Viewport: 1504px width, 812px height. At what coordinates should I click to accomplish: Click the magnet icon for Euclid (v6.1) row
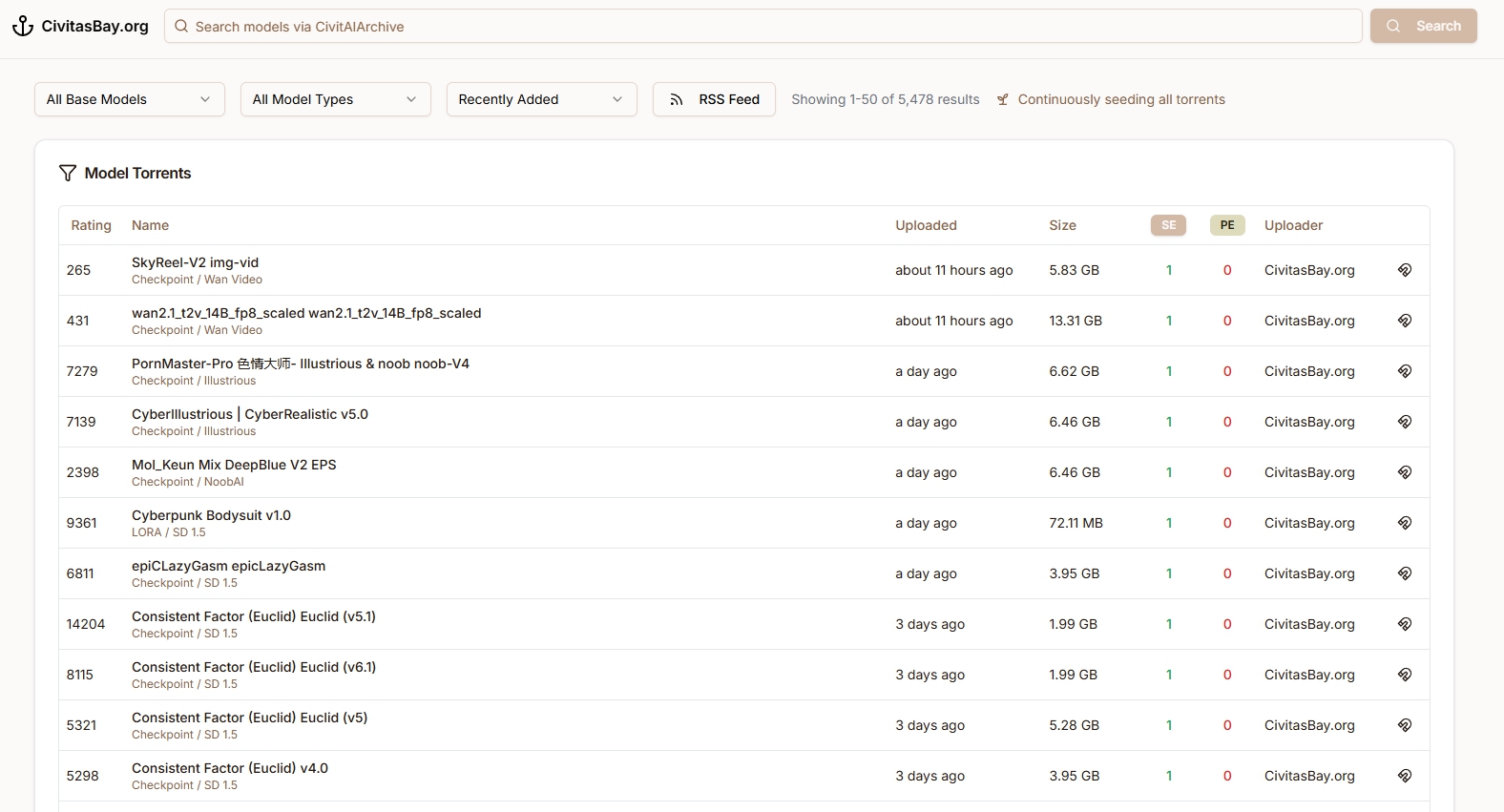[x=1405, y=675]
